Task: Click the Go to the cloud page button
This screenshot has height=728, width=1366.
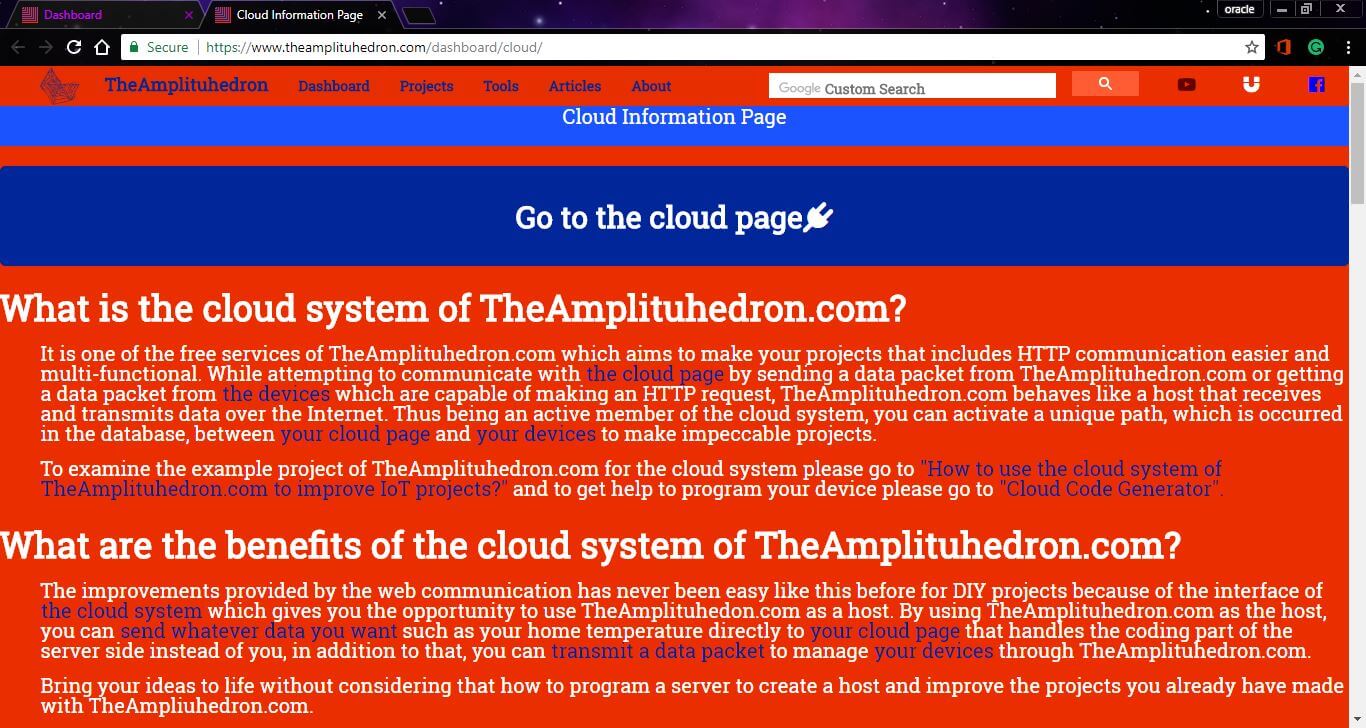Action: coord(675,216)
